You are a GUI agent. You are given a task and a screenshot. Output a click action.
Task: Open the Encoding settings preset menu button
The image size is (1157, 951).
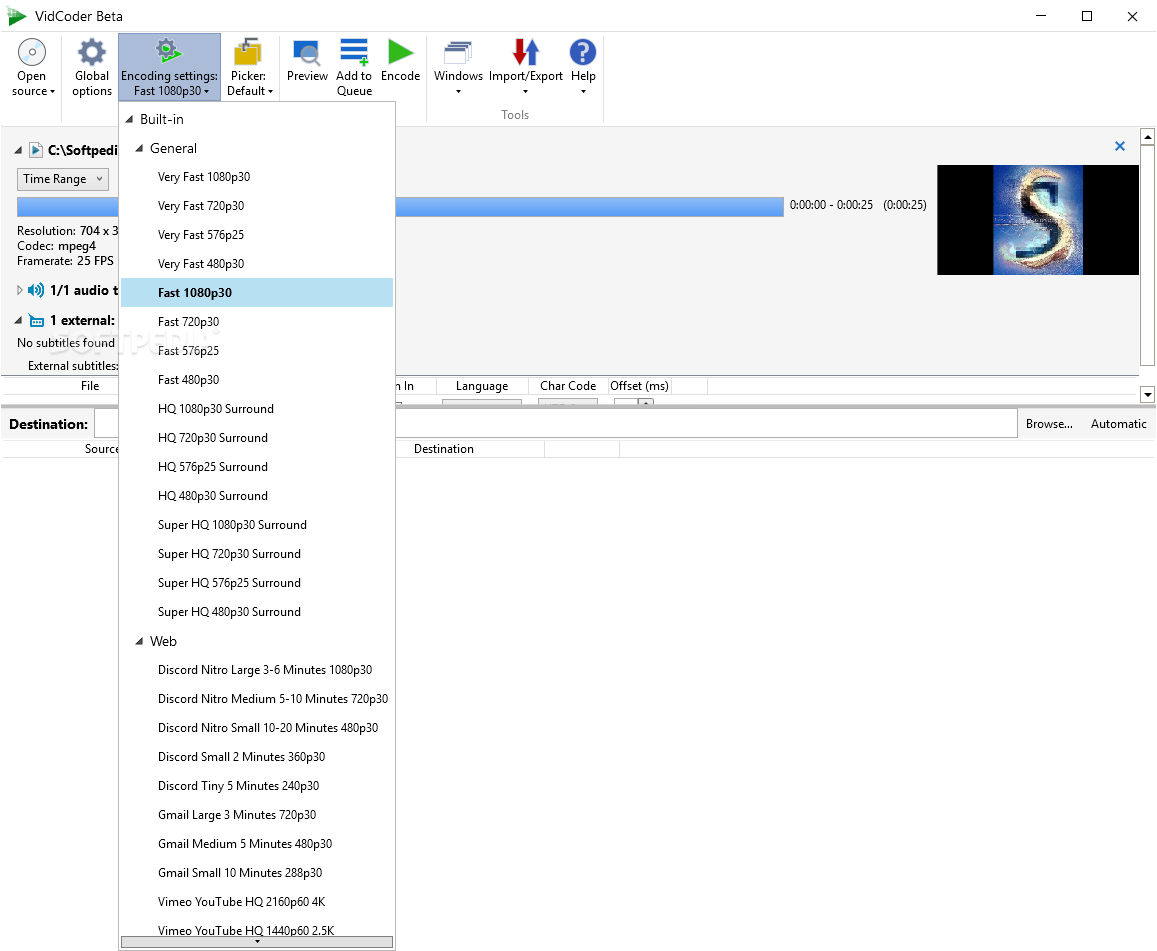(169, 67)
